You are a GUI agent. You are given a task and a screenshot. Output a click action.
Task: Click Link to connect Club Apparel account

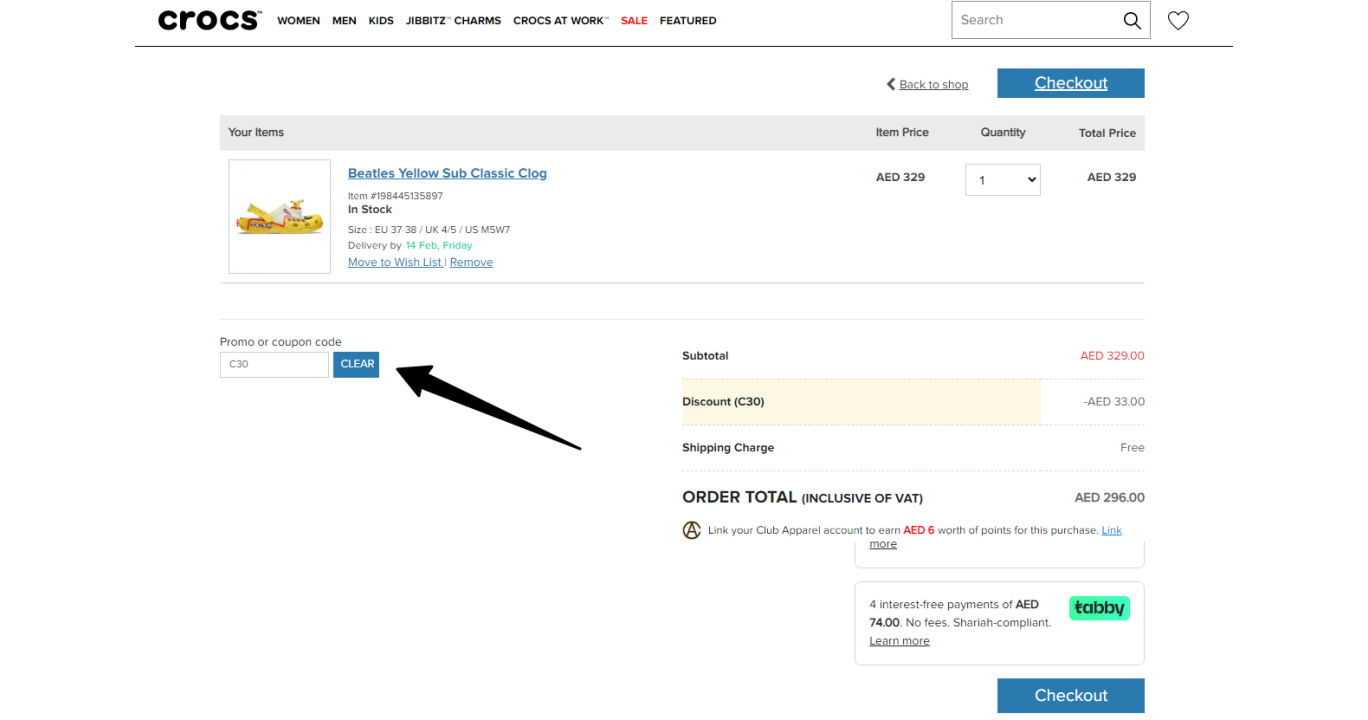pos(1111,530)
